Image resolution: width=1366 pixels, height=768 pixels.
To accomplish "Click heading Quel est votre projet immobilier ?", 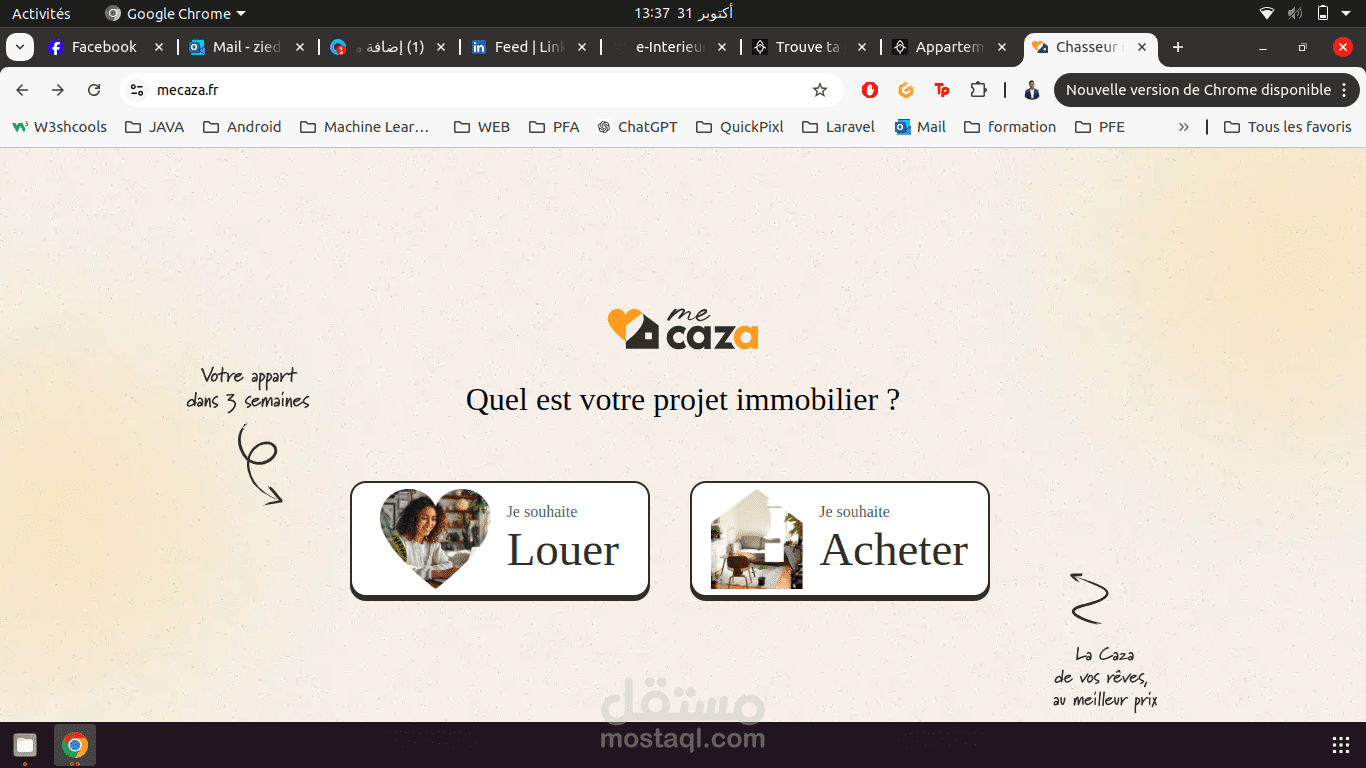I will (x=683, y=400).
